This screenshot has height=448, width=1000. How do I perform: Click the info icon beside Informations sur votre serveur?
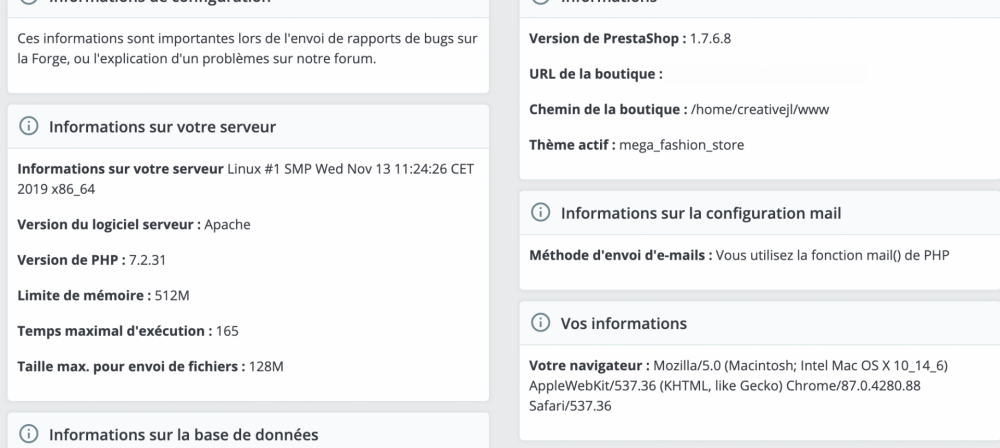[29, 126]
